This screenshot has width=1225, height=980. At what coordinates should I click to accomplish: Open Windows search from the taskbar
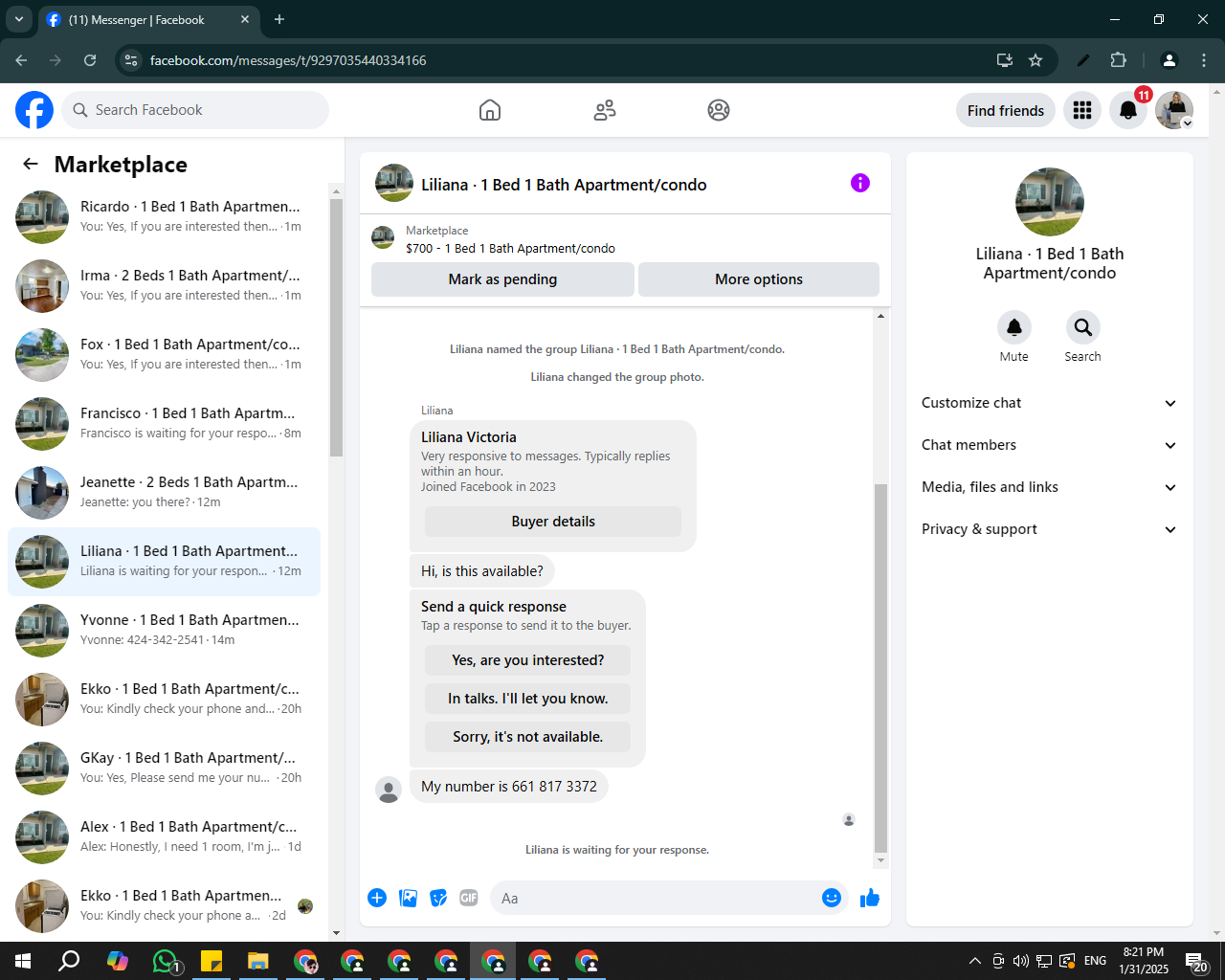coord(69,961)
